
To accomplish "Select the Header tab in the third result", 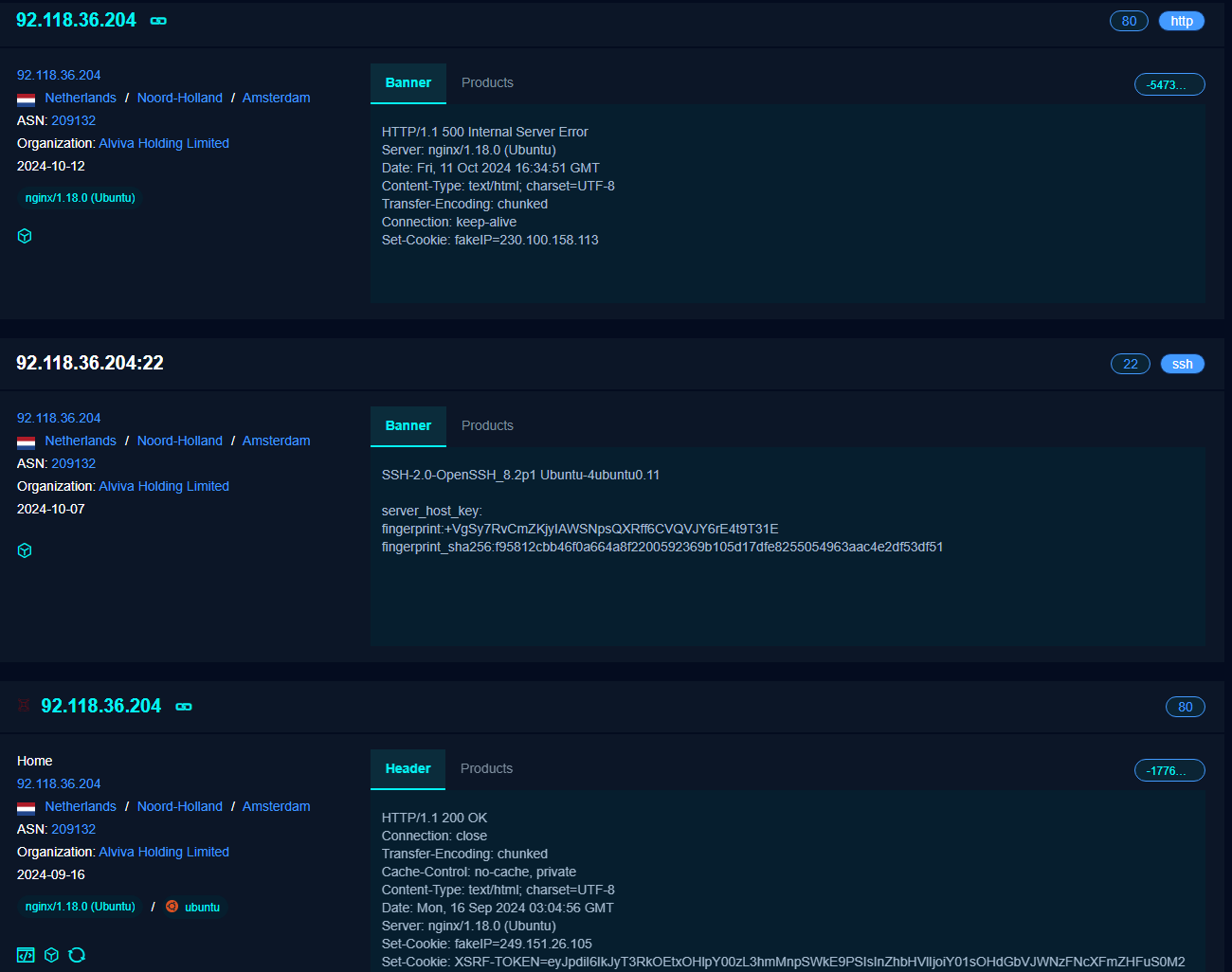I will pos(408,769).
